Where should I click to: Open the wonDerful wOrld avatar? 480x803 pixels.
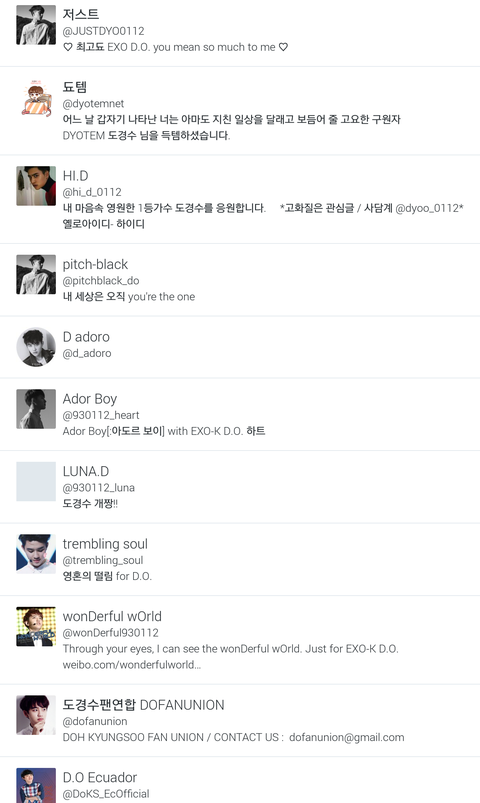click(x=36, y=626)
